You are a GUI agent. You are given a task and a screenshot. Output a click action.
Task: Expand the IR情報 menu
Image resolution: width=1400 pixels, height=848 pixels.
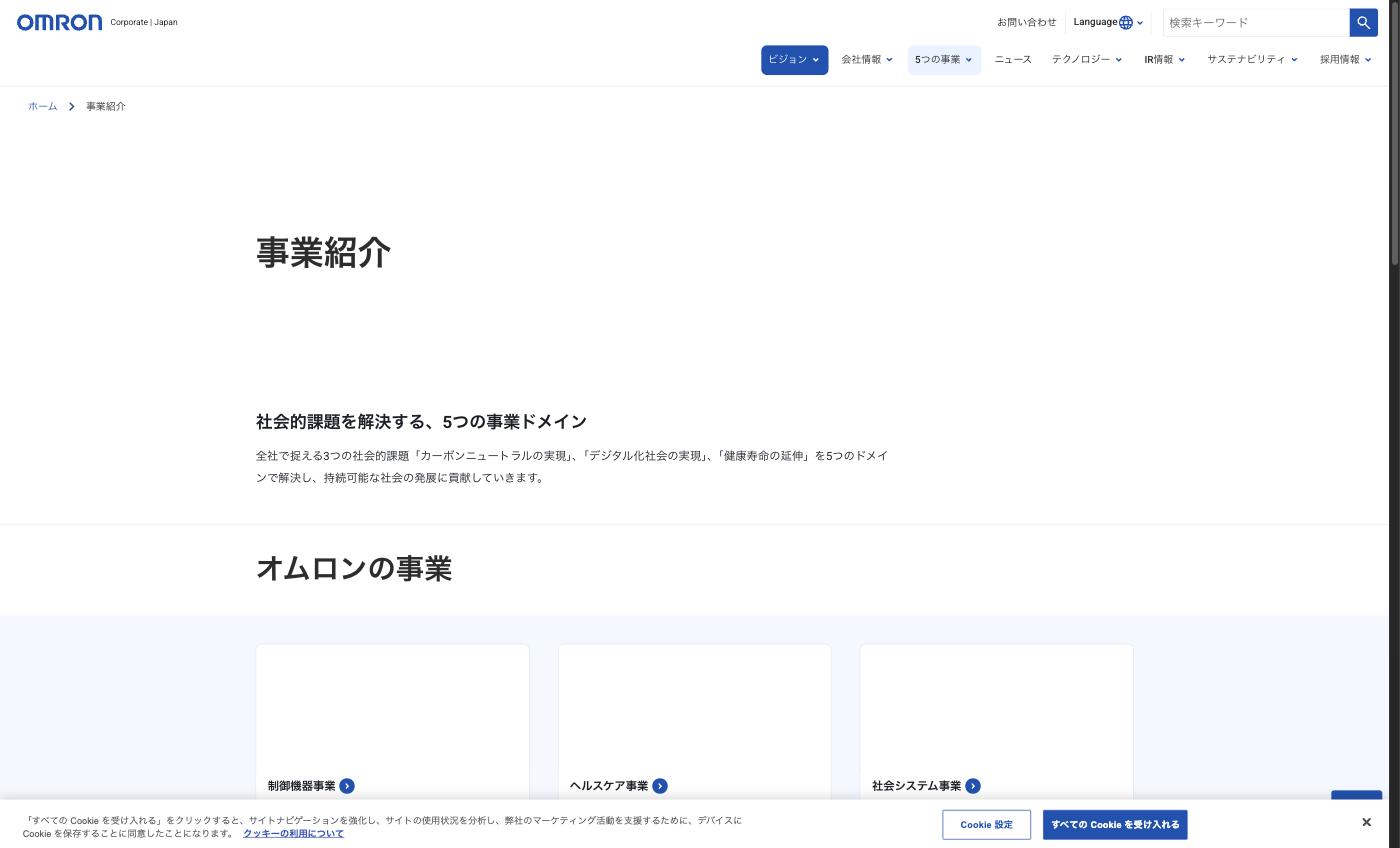[1165, 60]
